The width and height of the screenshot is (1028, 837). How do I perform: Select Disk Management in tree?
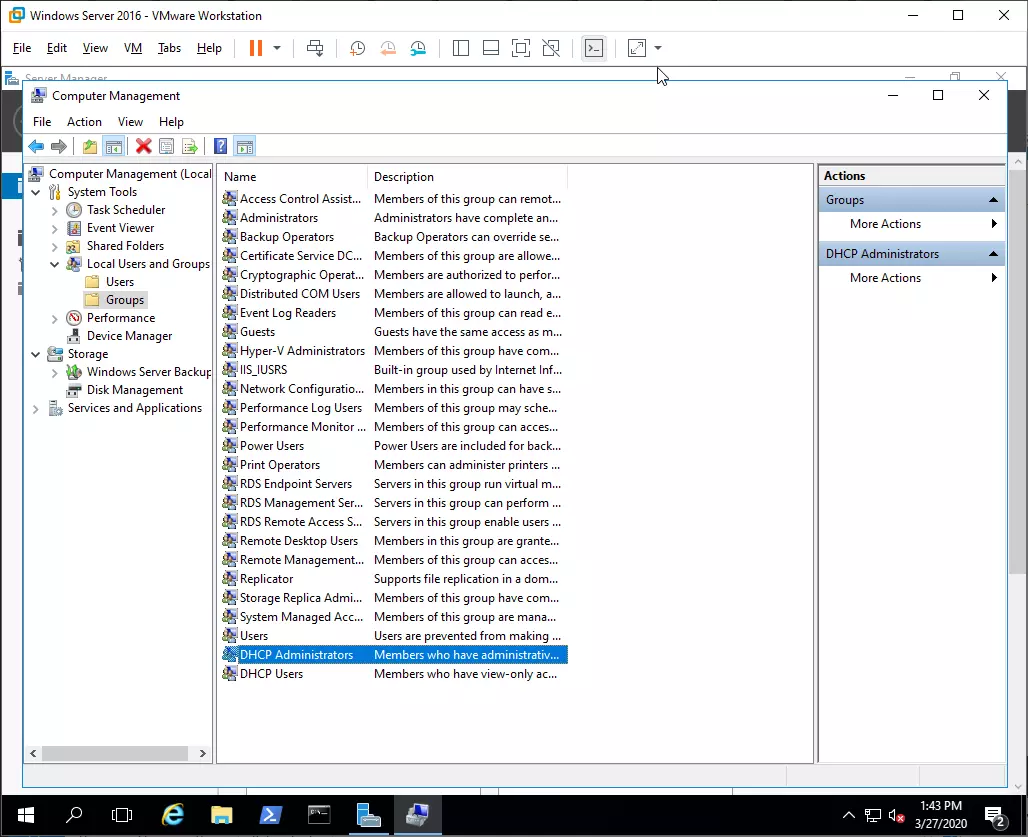[134, 390]
